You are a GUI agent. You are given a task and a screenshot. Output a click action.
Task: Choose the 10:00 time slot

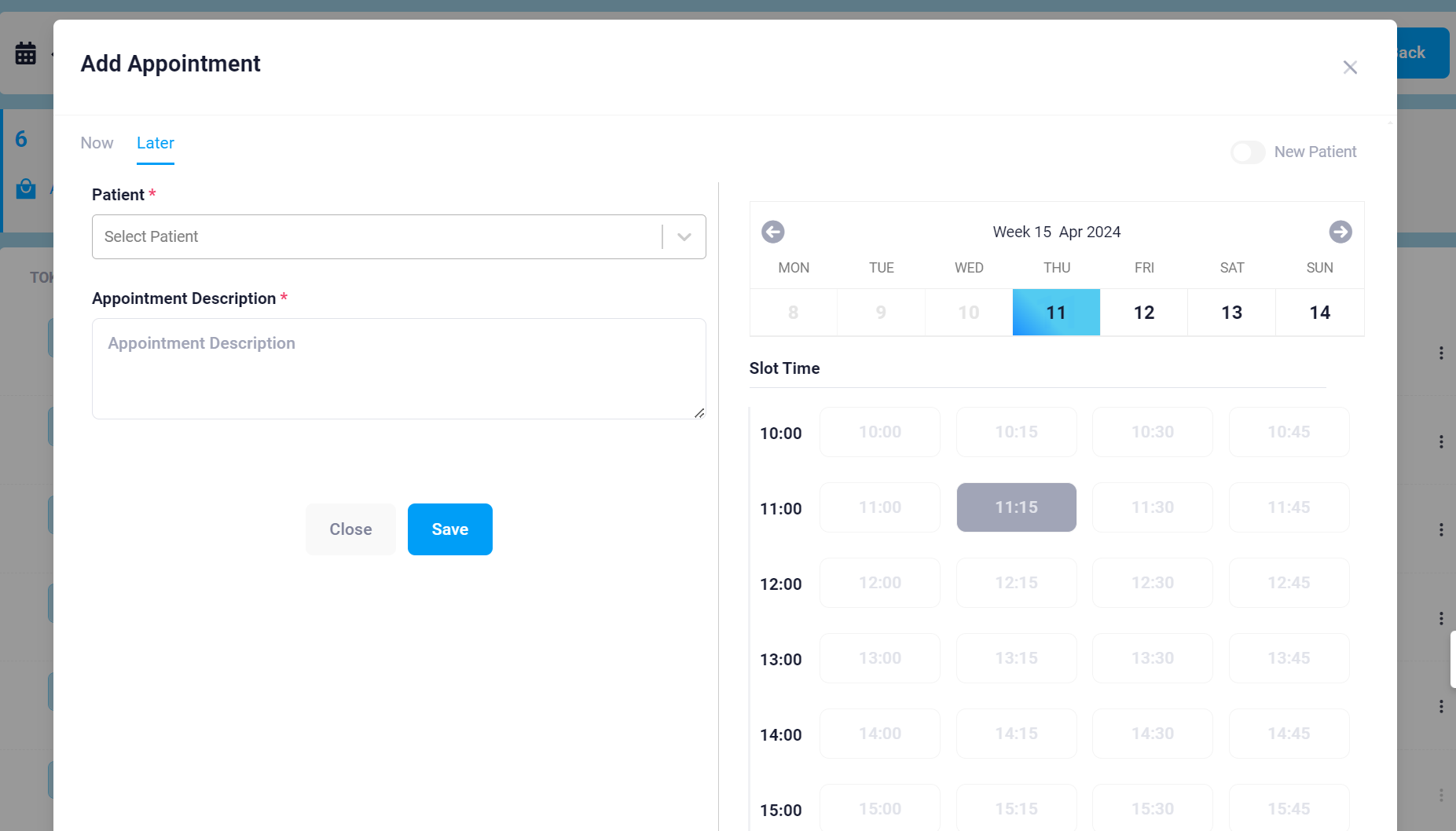pyautogui.click(x=880, y=432)
